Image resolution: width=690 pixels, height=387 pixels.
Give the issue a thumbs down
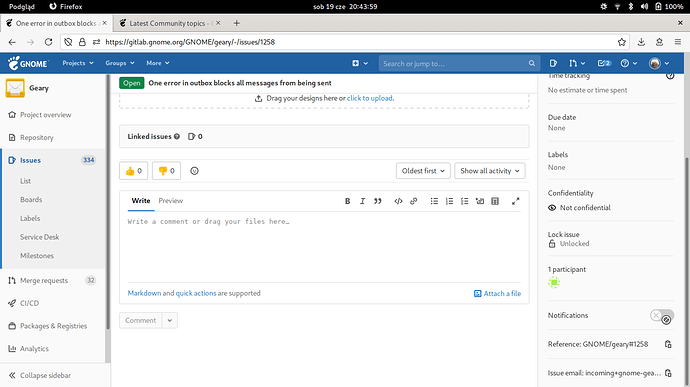tap(166, 171)
